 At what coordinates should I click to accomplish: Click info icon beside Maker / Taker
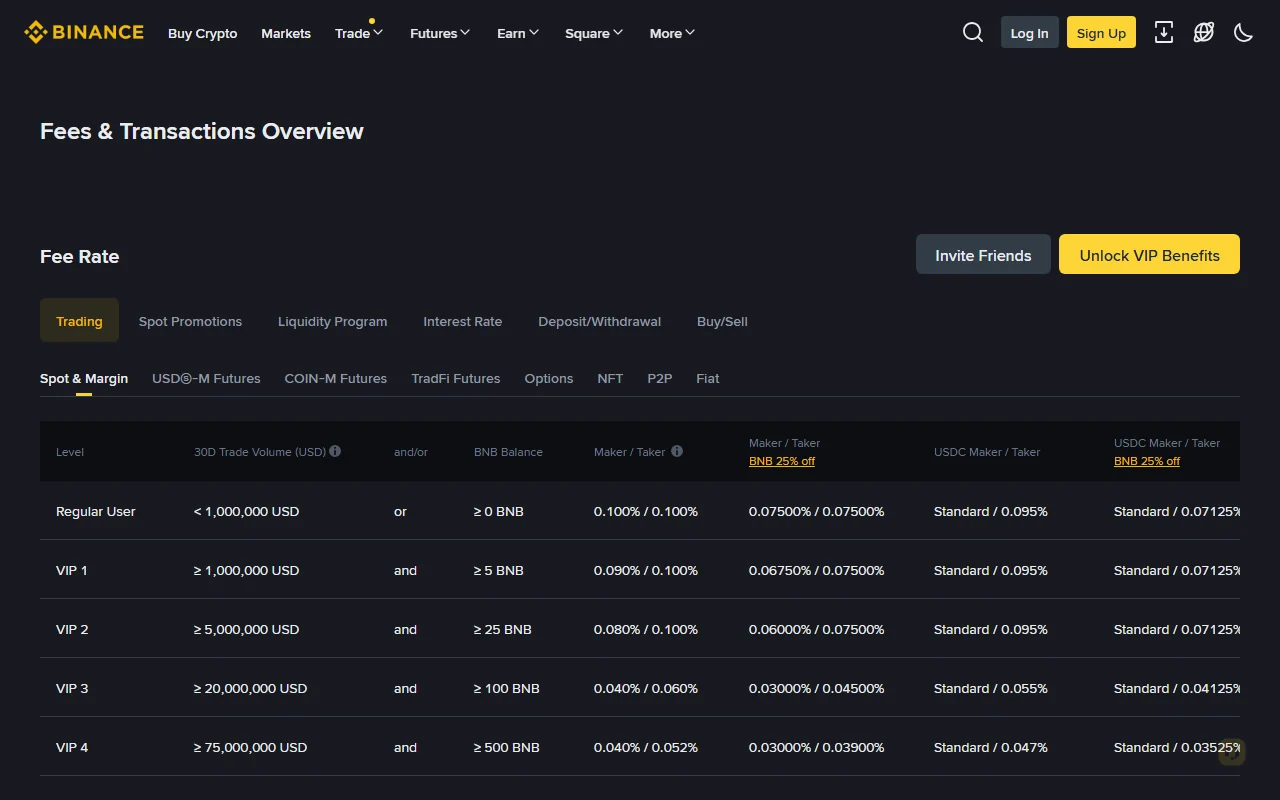click(x=677, y=451)
